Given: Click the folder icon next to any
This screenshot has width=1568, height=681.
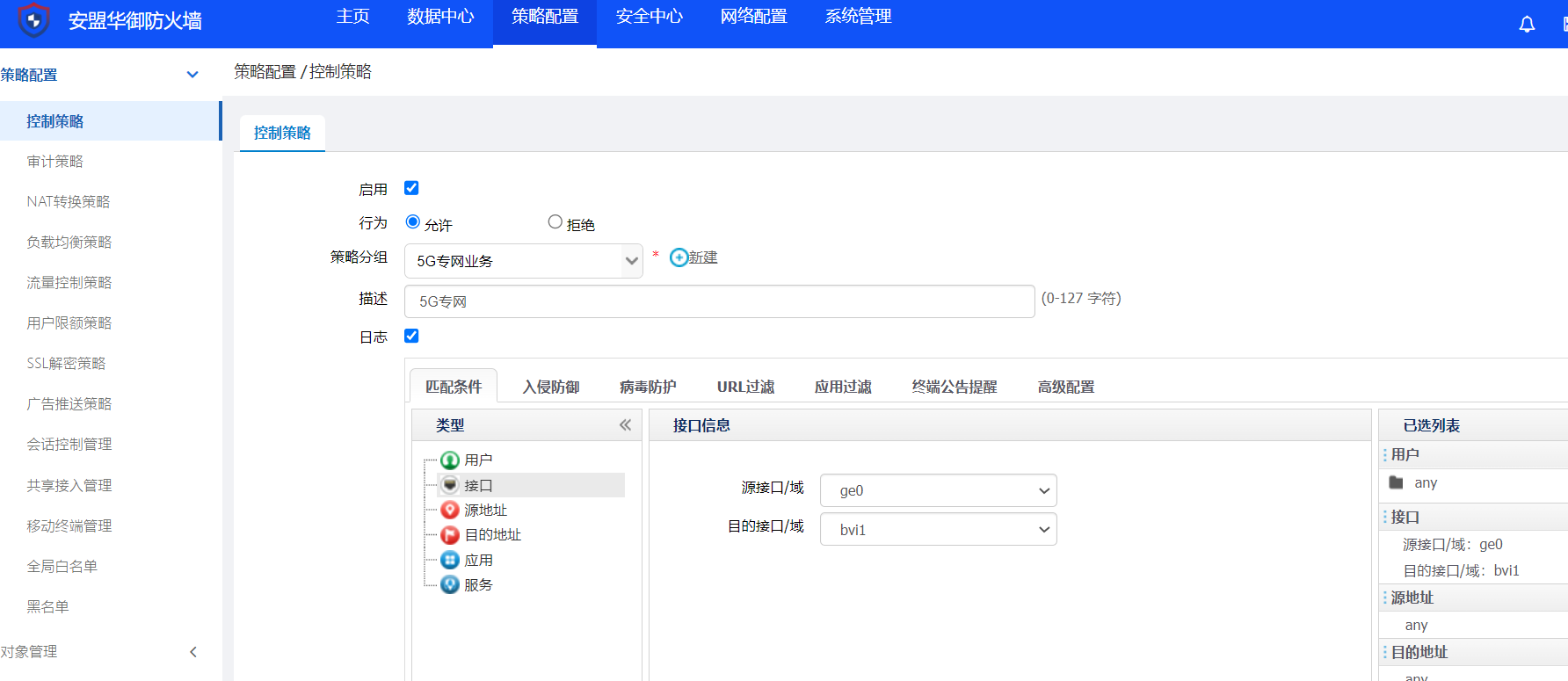Looking at the screenshot, I should tap(1396, 482).
